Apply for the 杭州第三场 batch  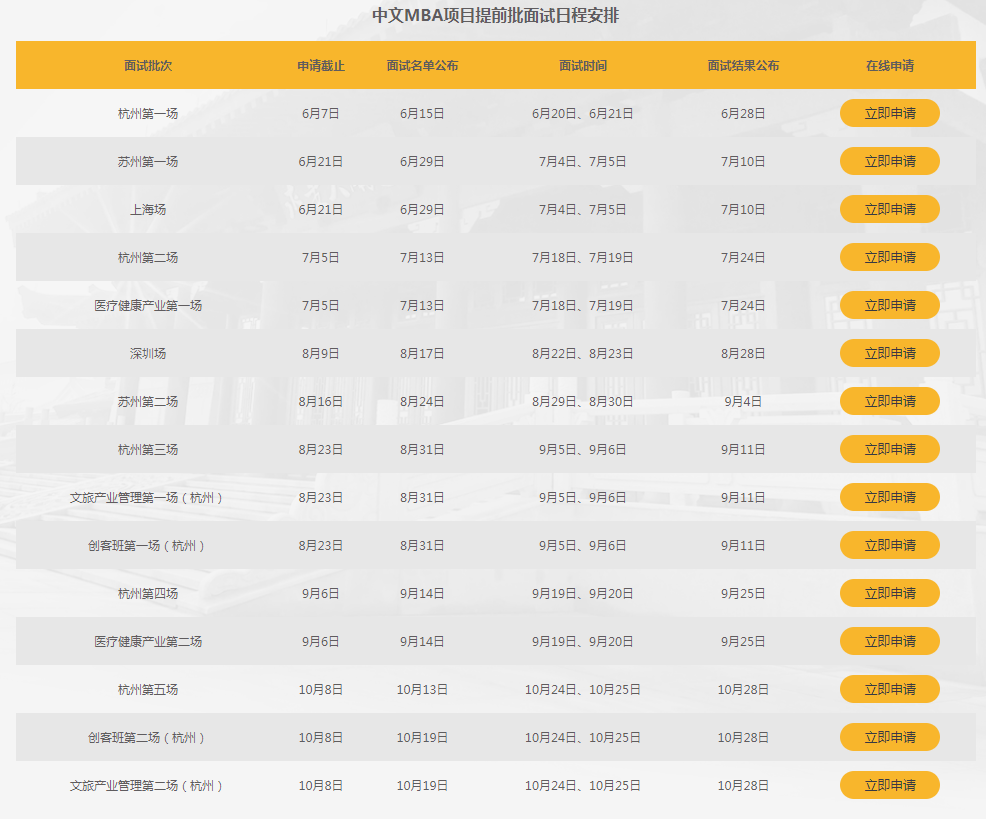point(889,449)
